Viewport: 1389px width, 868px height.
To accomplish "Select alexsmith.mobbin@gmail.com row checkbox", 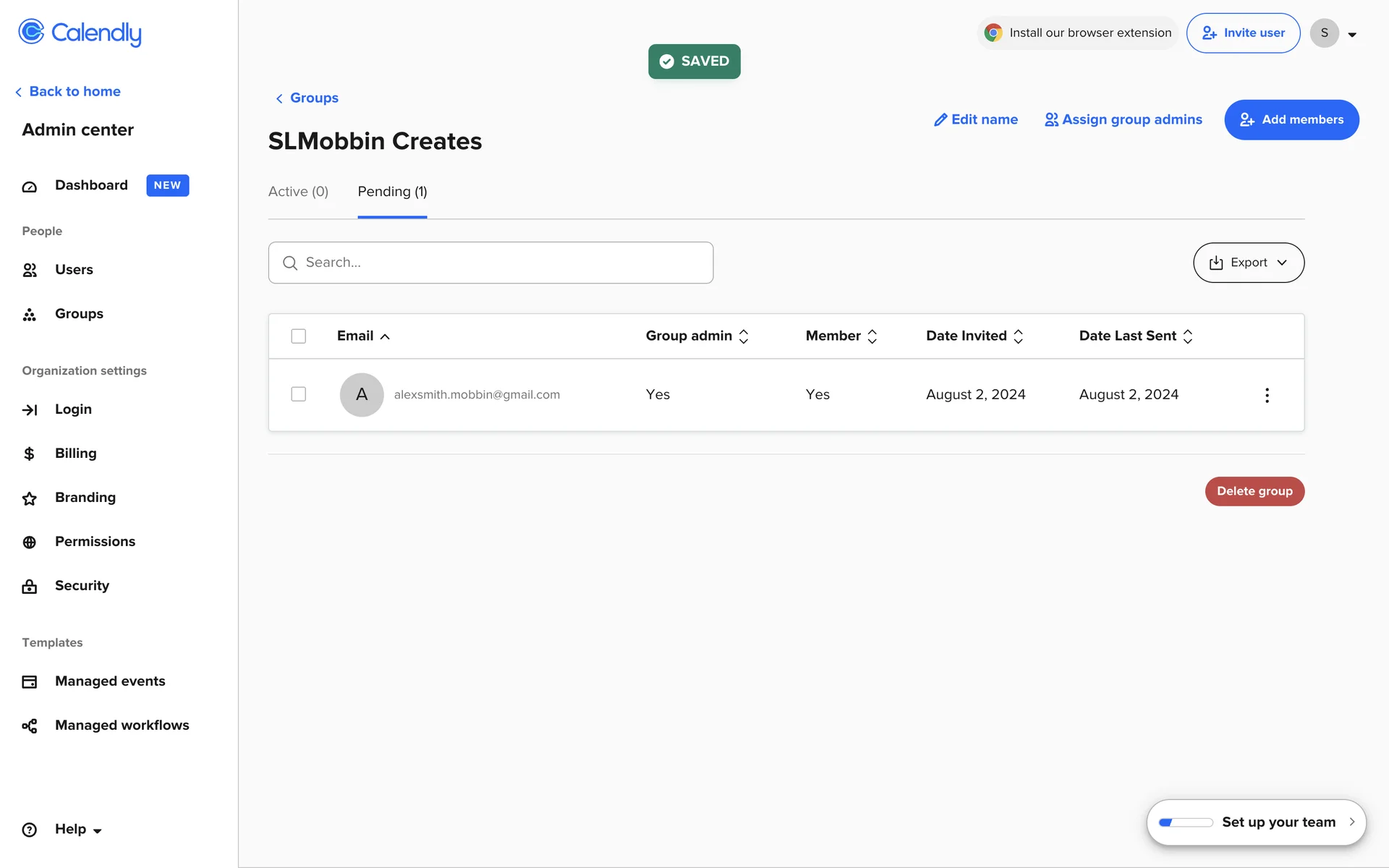I will pos(299,394).
